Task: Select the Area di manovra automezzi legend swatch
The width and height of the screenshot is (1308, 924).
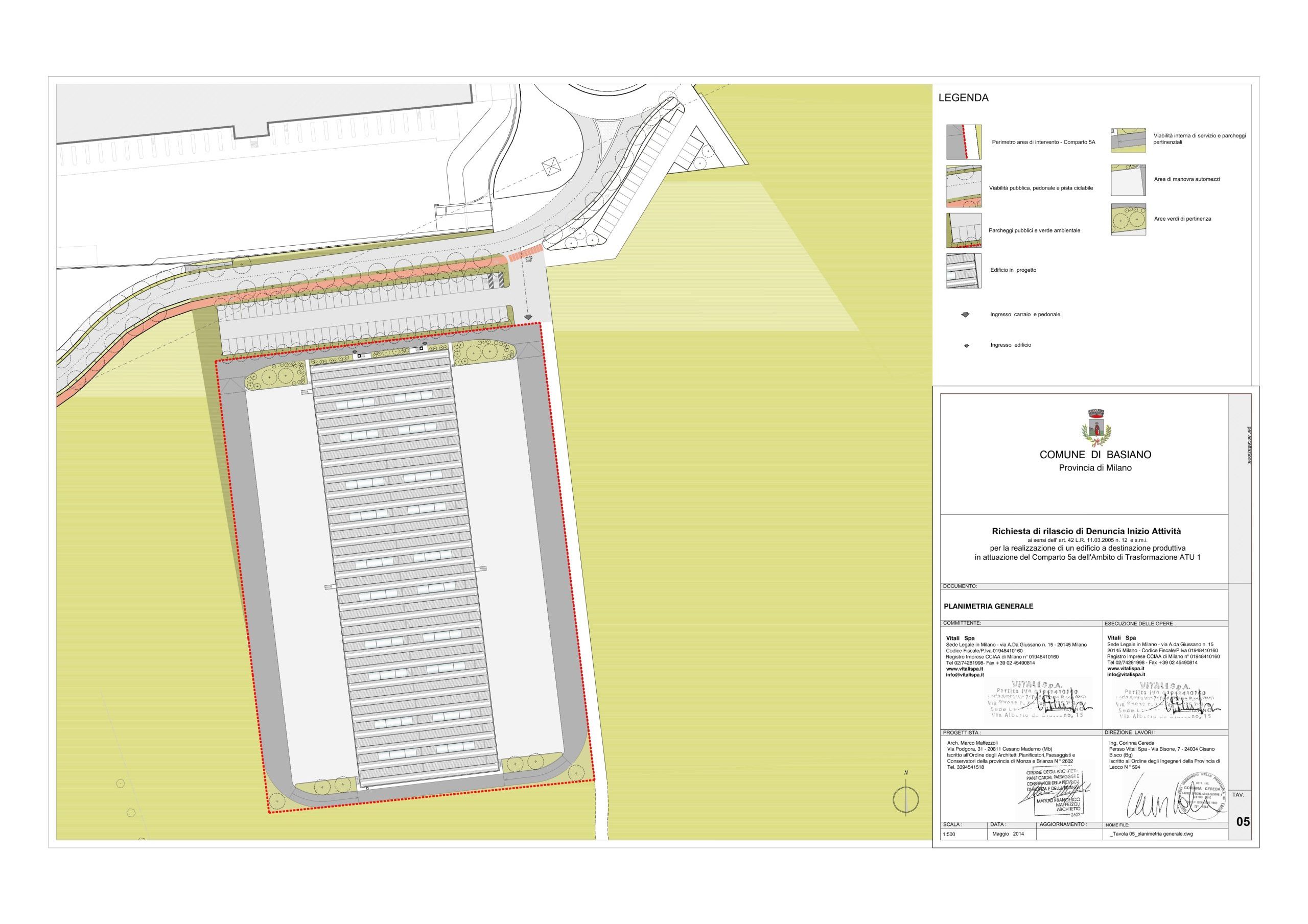Action: pos(1128,180)
